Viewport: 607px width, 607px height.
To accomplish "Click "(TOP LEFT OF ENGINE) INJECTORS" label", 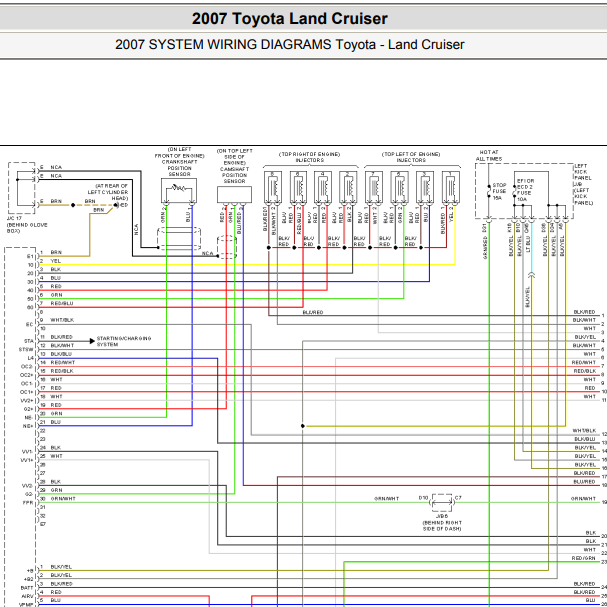I will 411,157.
